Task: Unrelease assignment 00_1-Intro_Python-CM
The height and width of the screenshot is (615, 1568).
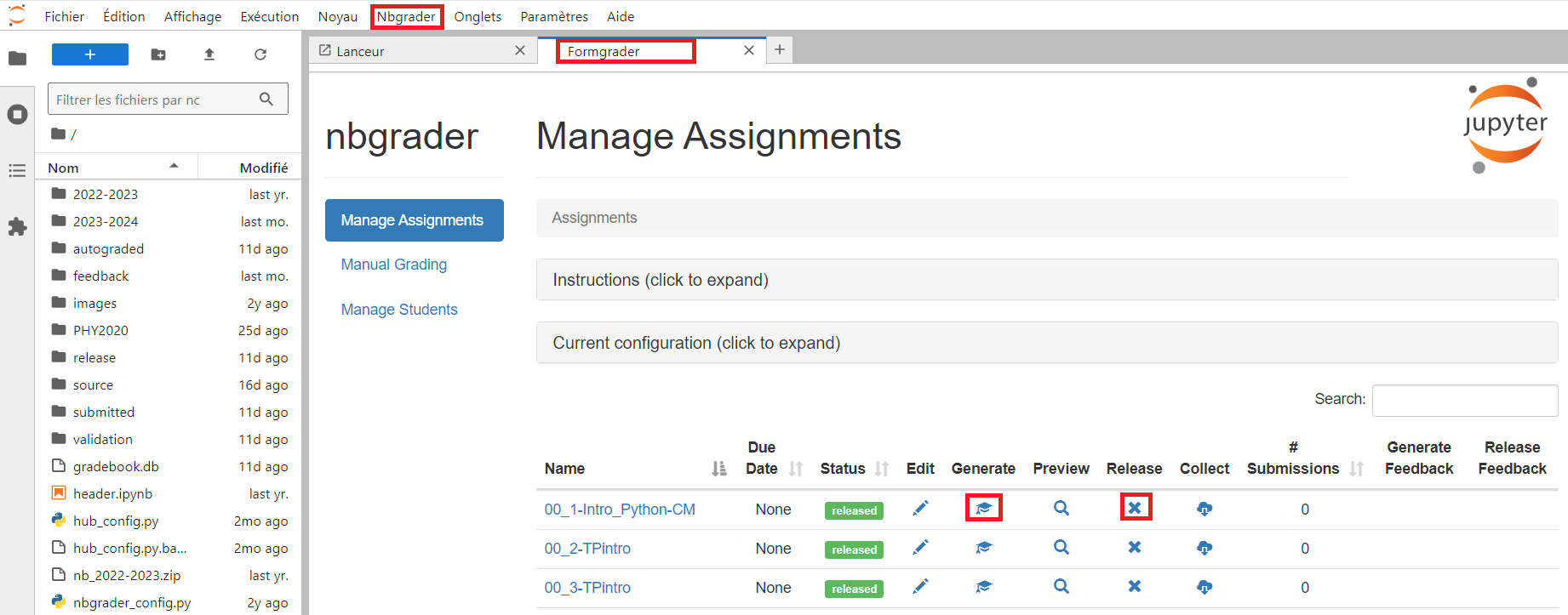Action: (x=1135, y=508)
